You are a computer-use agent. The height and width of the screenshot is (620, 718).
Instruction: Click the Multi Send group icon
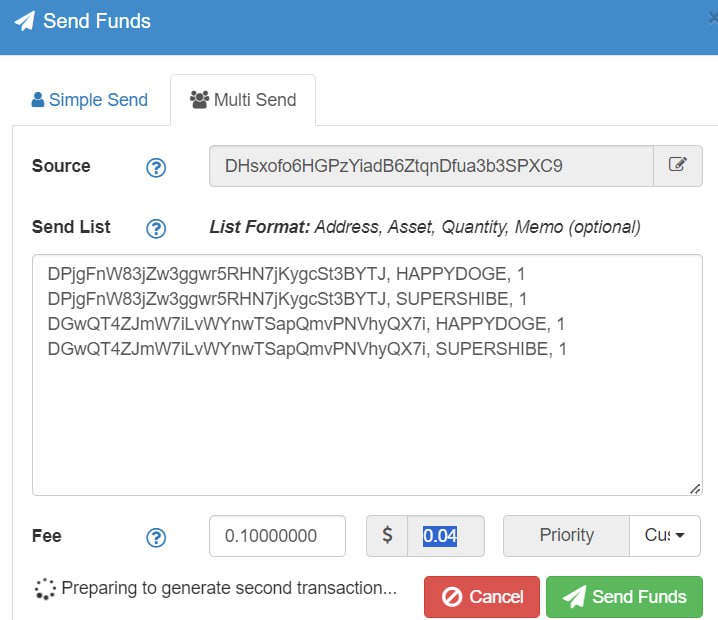click(199, 99)
